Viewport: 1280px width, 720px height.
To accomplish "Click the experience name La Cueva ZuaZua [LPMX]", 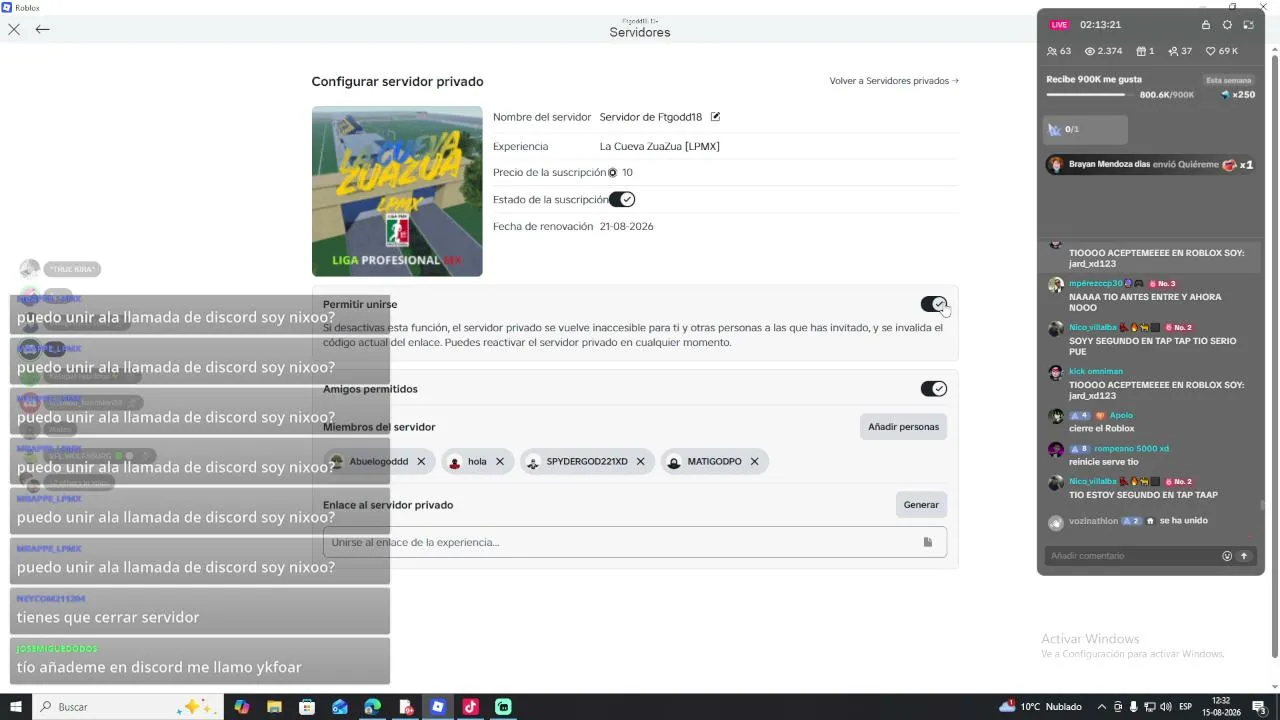I will 660,146.
